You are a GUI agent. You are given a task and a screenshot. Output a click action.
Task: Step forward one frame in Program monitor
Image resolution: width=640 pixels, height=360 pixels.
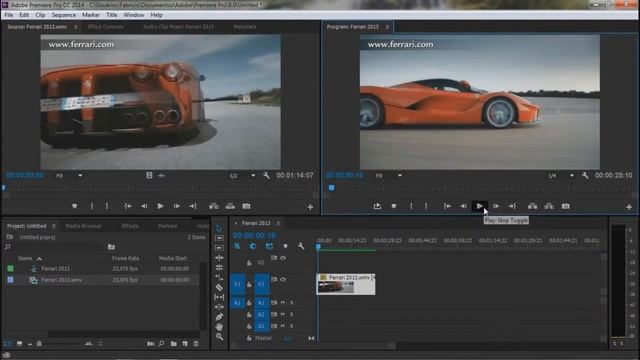point(496,206)
